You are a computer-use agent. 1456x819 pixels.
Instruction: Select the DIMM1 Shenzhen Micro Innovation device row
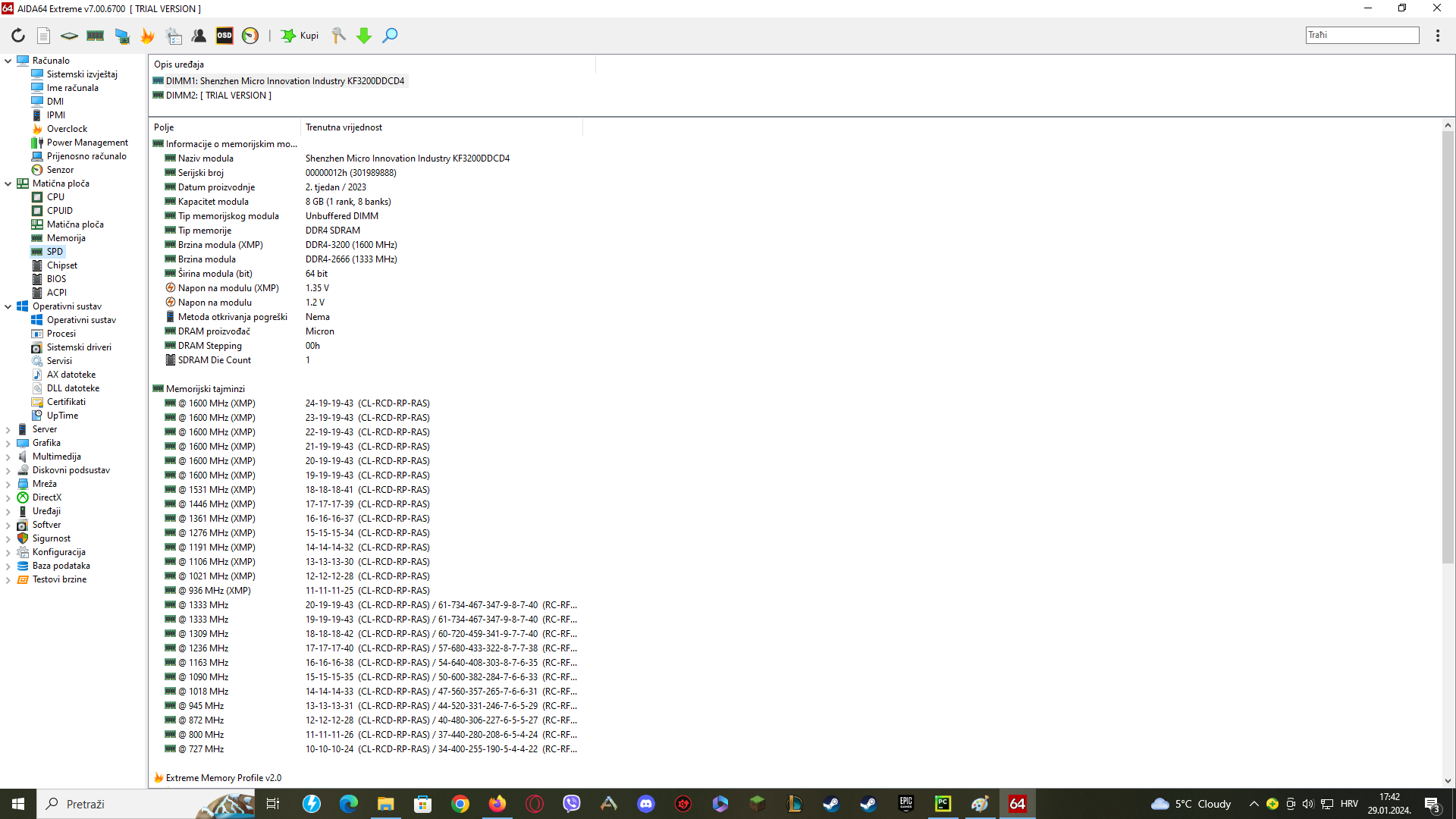point(279,81)
